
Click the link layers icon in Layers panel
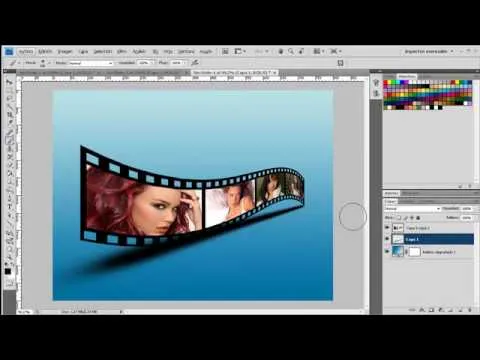(x=412, y=310)
